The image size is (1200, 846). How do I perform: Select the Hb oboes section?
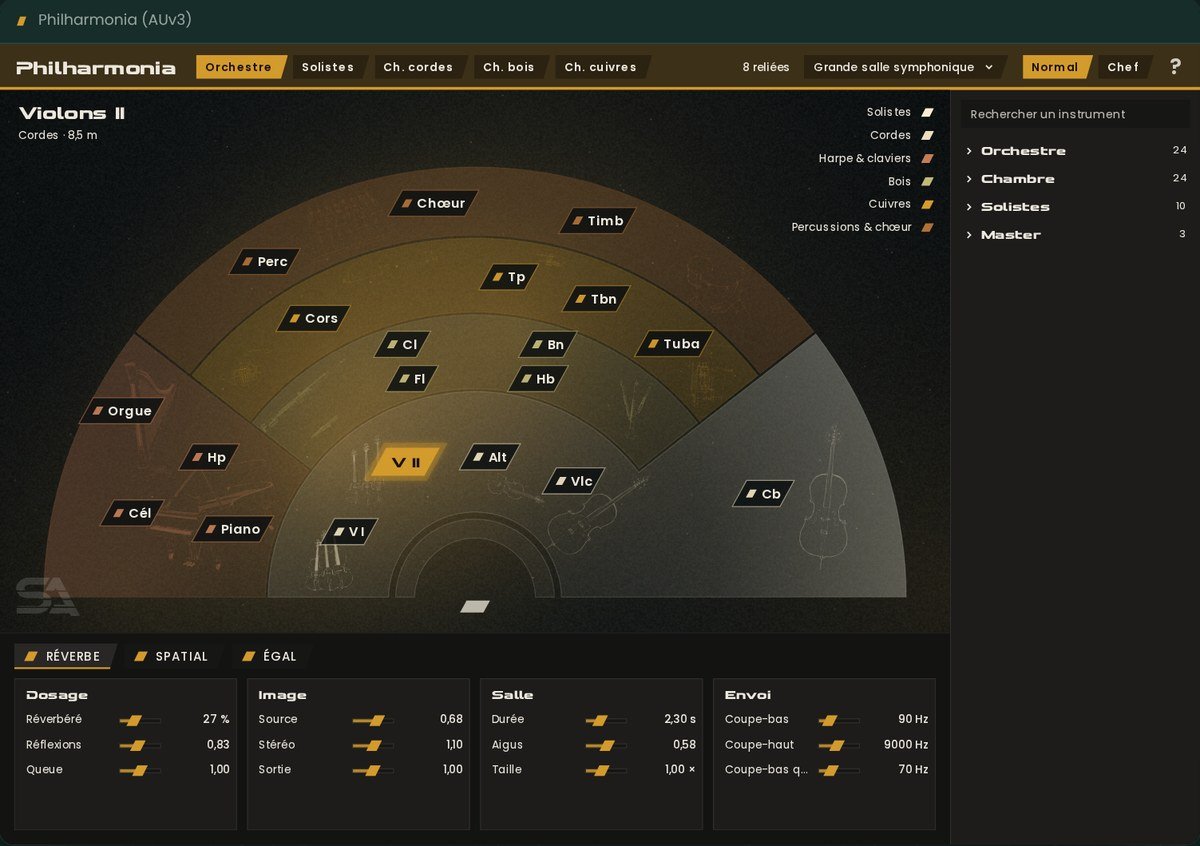[x=538, y=379]
